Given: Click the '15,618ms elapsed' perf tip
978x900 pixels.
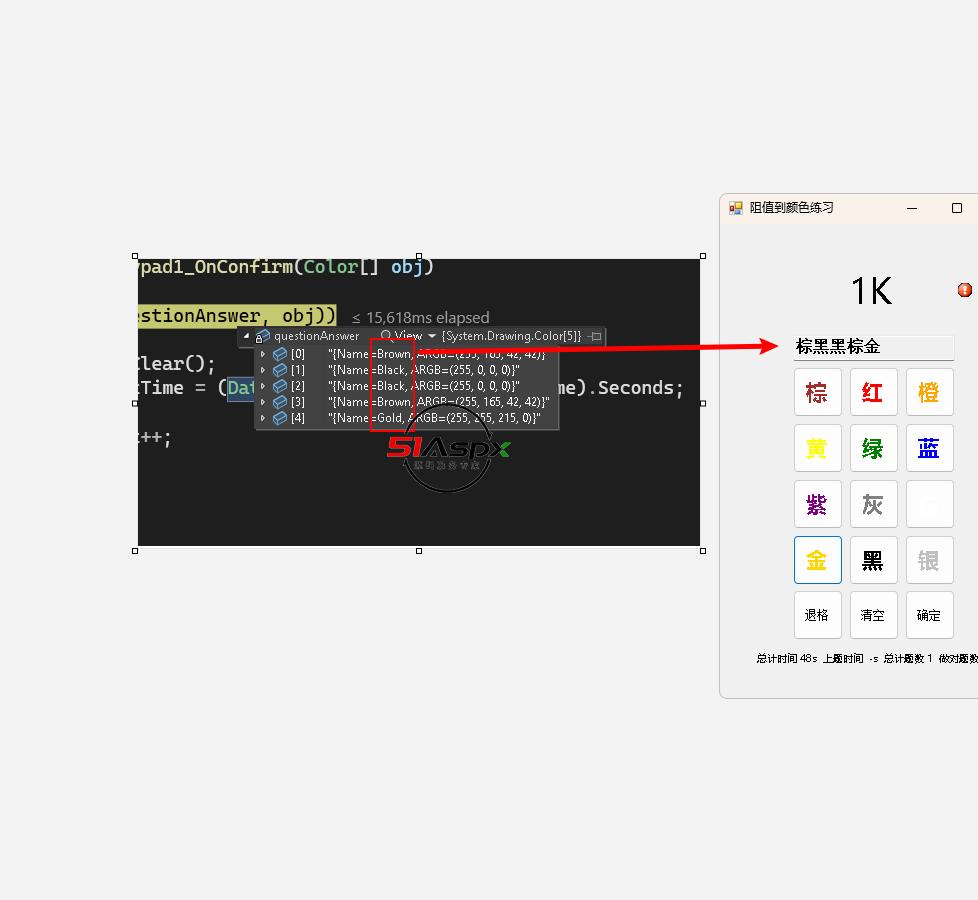Looking at the screenshot, I should click(x=421, y=317).
